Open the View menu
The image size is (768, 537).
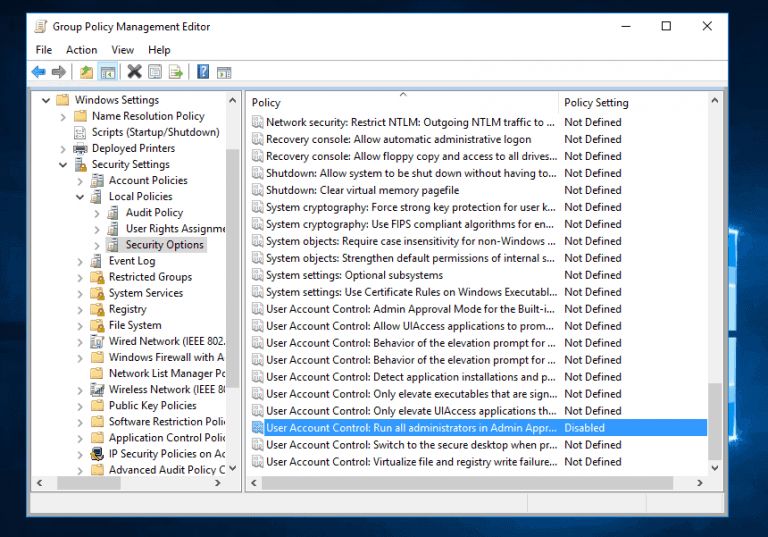[x=122, y=50]
